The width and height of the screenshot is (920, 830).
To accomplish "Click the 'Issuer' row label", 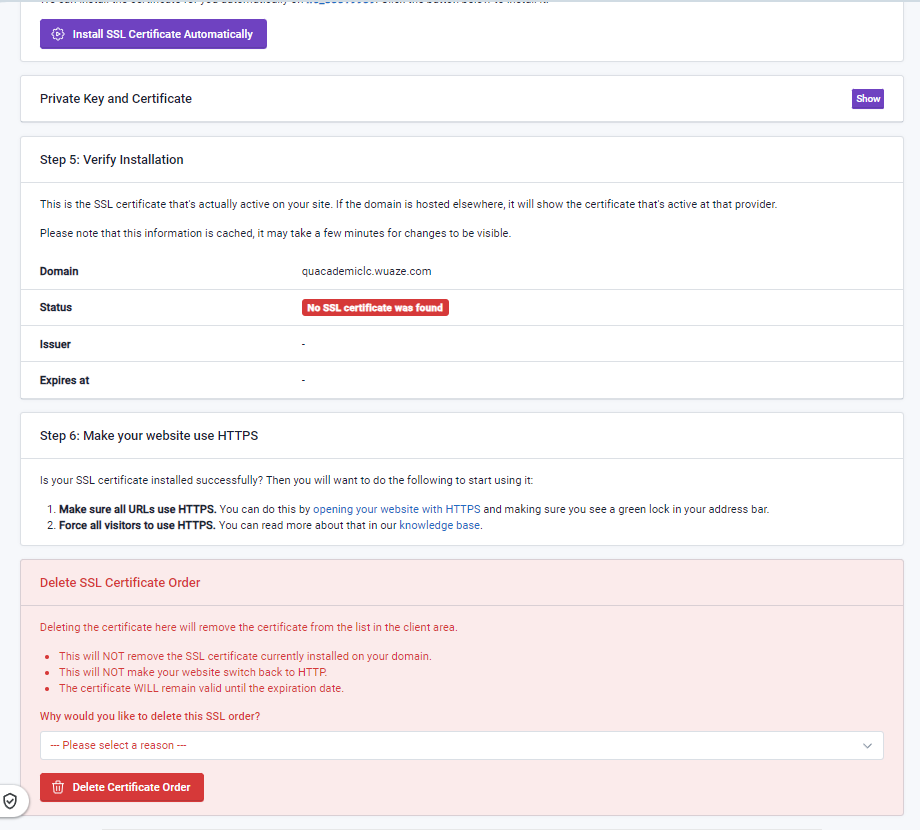I will [55, 344].
